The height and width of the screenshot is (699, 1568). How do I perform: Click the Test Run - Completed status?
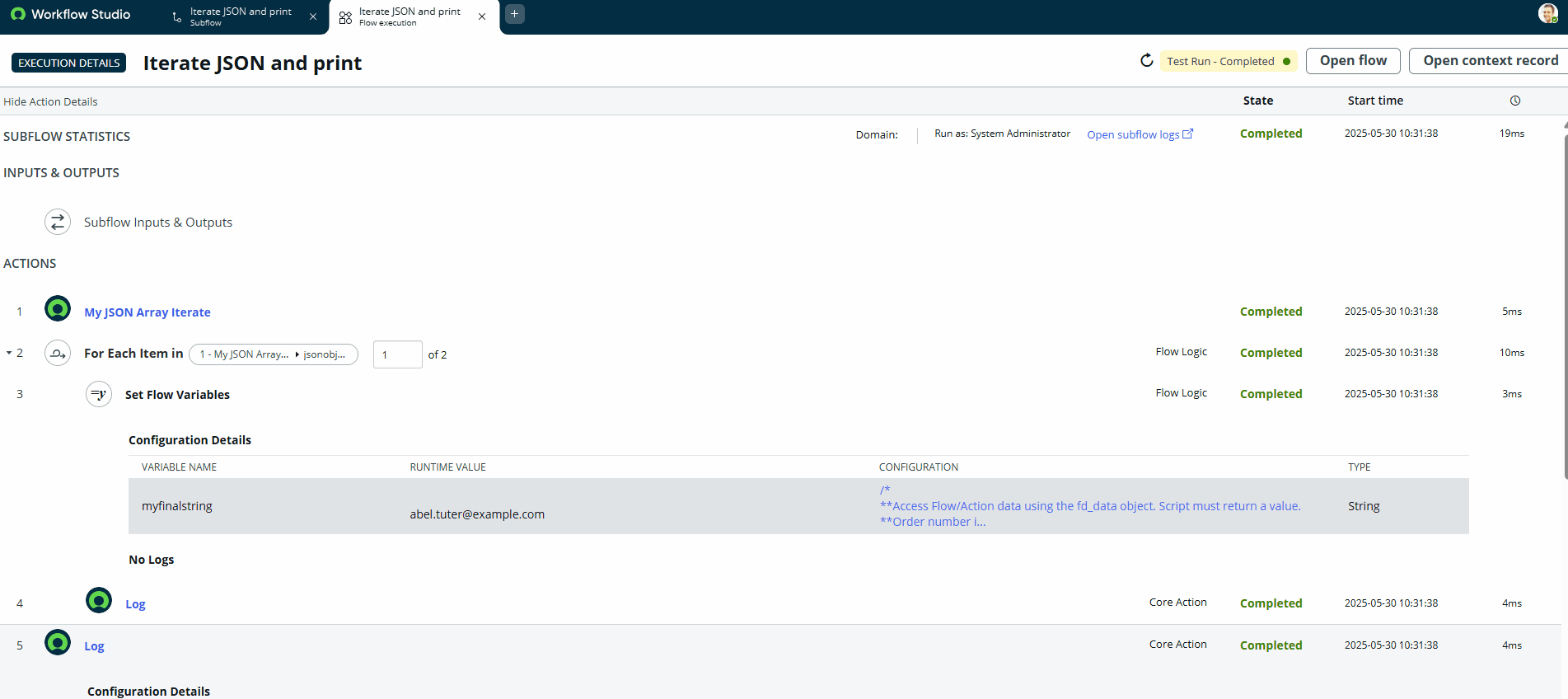[1228, 61]
